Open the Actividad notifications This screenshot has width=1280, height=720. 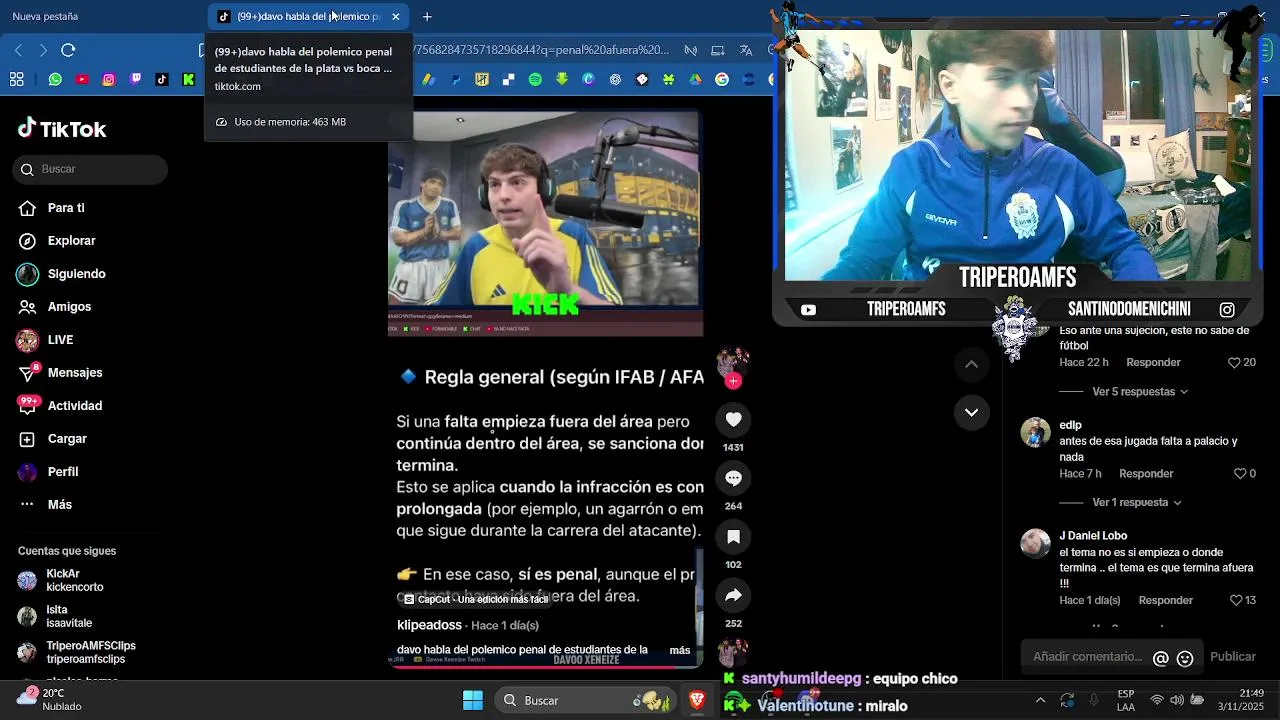tap(60, 406)
